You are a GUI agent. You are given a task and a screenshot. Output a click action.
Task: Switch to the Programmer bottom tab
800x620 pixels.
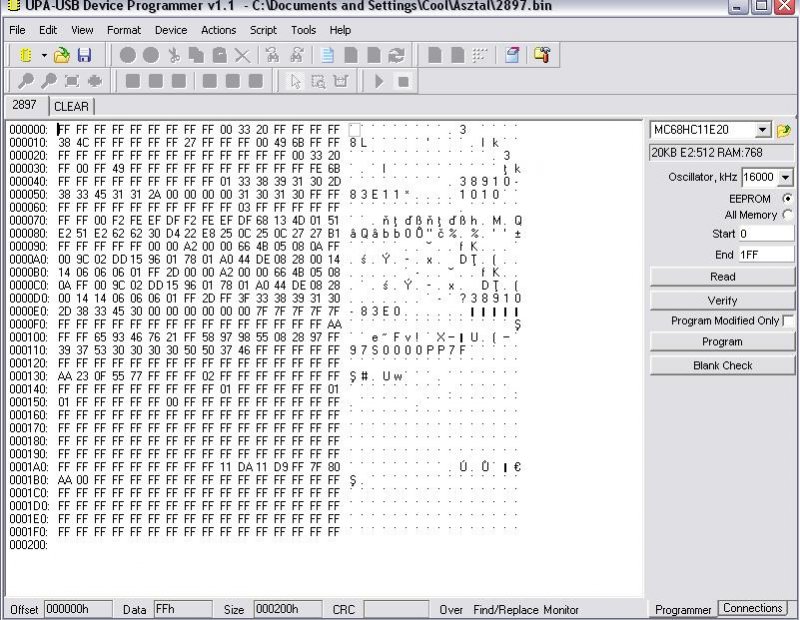[x=683, y=610]
